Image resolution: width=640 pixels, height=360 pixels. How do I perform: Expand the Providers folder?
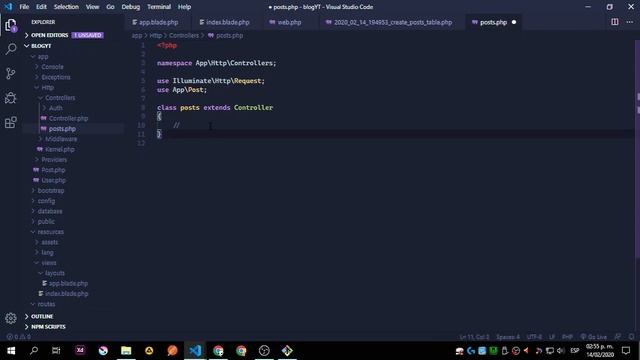click(x=54, y=160)
